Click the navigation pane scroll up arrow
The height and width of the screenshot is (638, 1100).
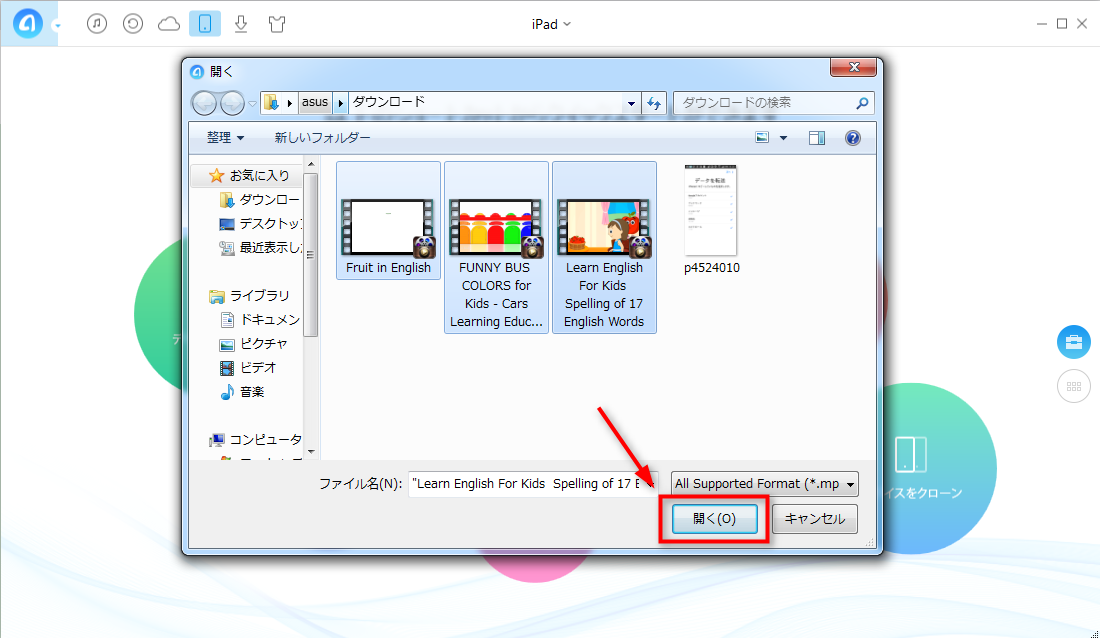[x=311, y=164]
